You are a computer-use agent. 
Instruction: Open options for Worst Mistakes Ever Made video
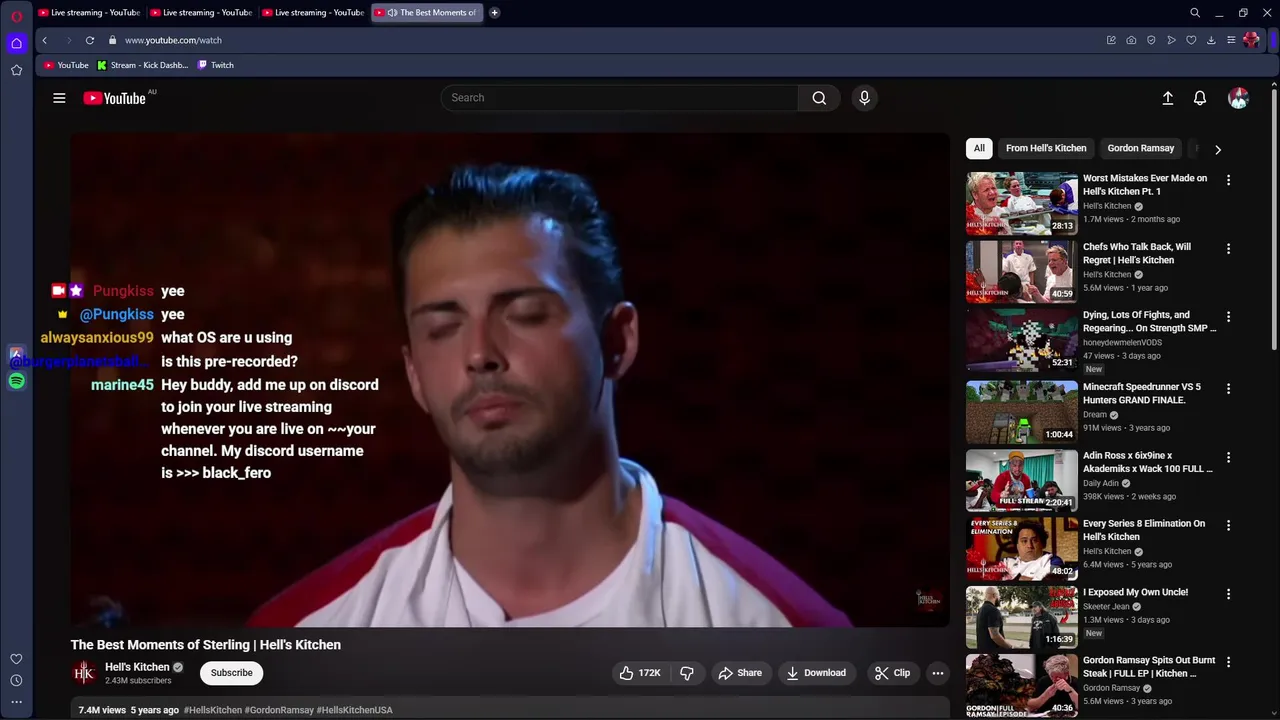tap(1228, 180)
